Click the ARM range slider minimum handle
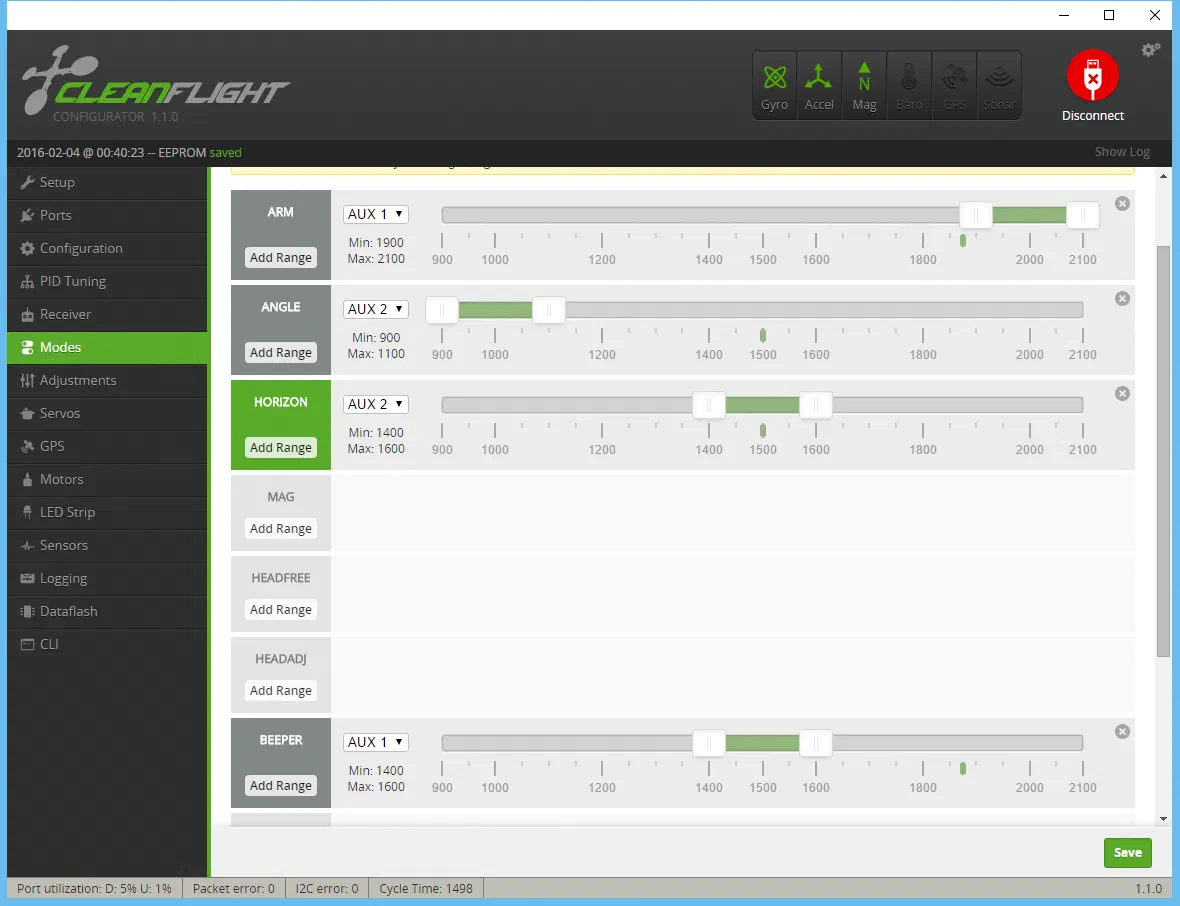This screenshot has height=906, width=1180. coord(976,215)
